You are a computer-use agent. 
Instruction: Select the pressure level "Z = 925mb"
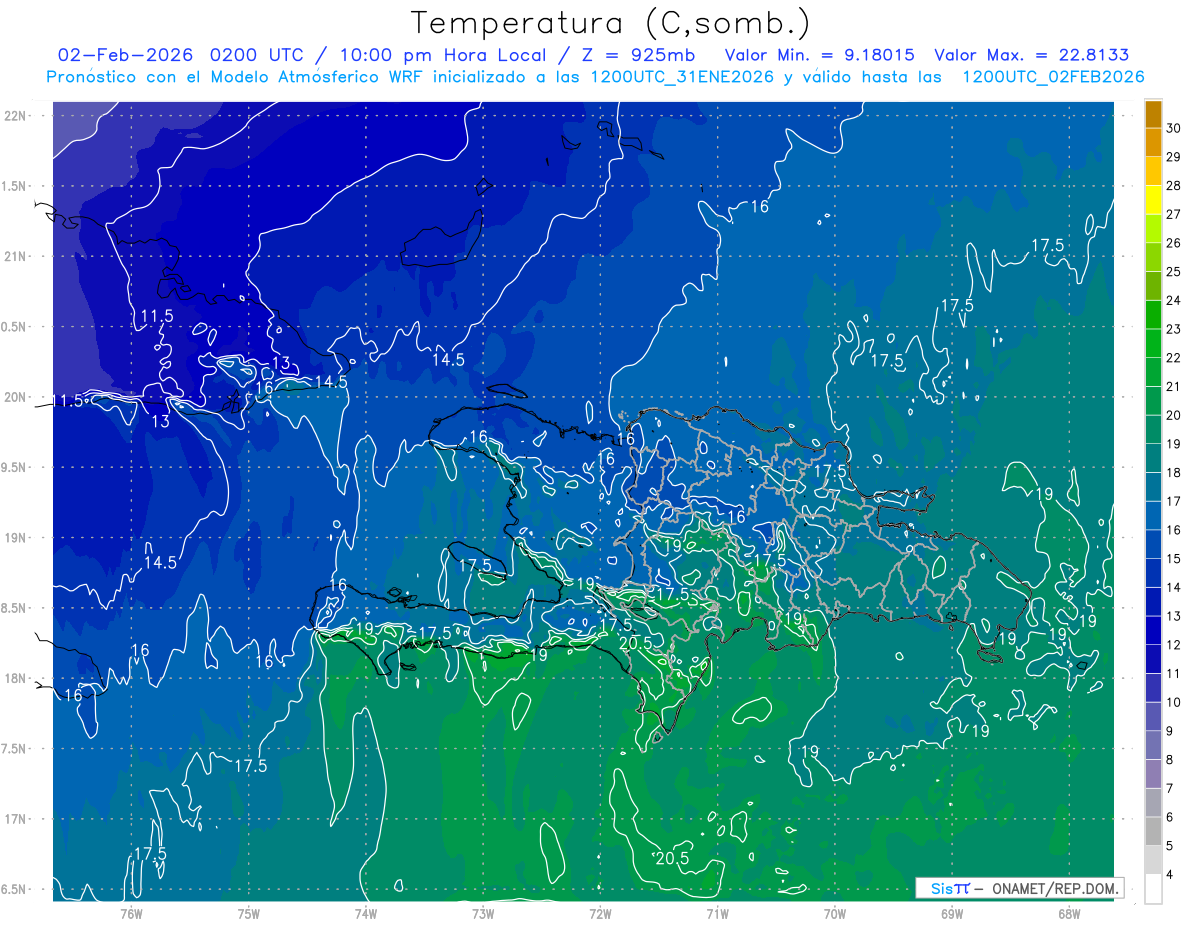point(639,55)
